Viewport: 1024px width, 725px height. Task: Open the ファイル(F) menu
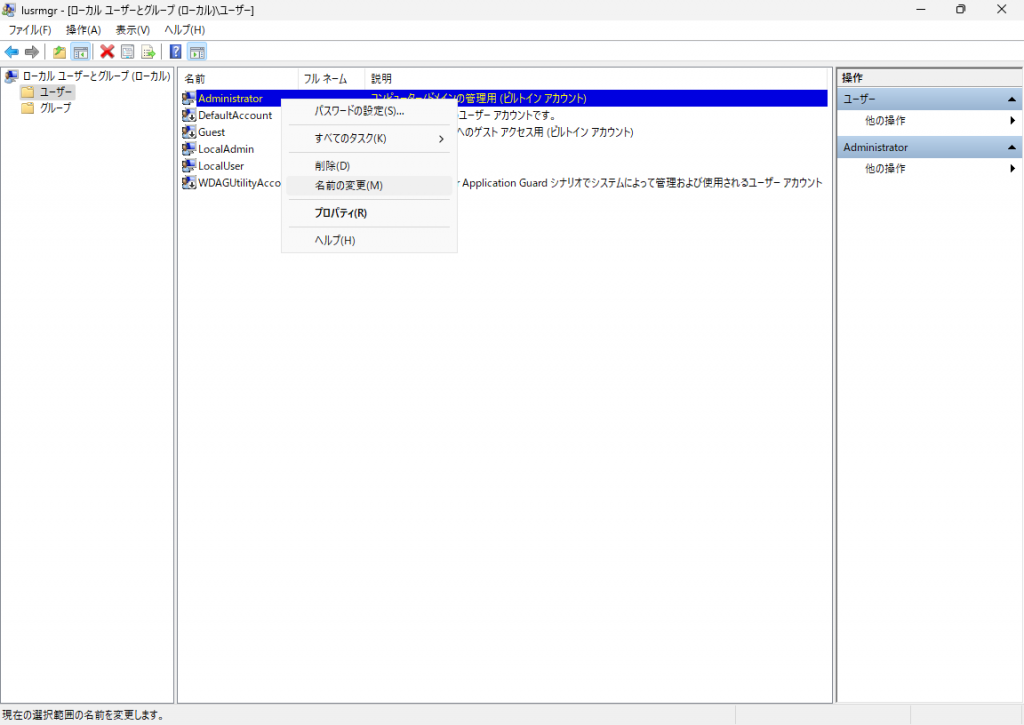point(29,30)
